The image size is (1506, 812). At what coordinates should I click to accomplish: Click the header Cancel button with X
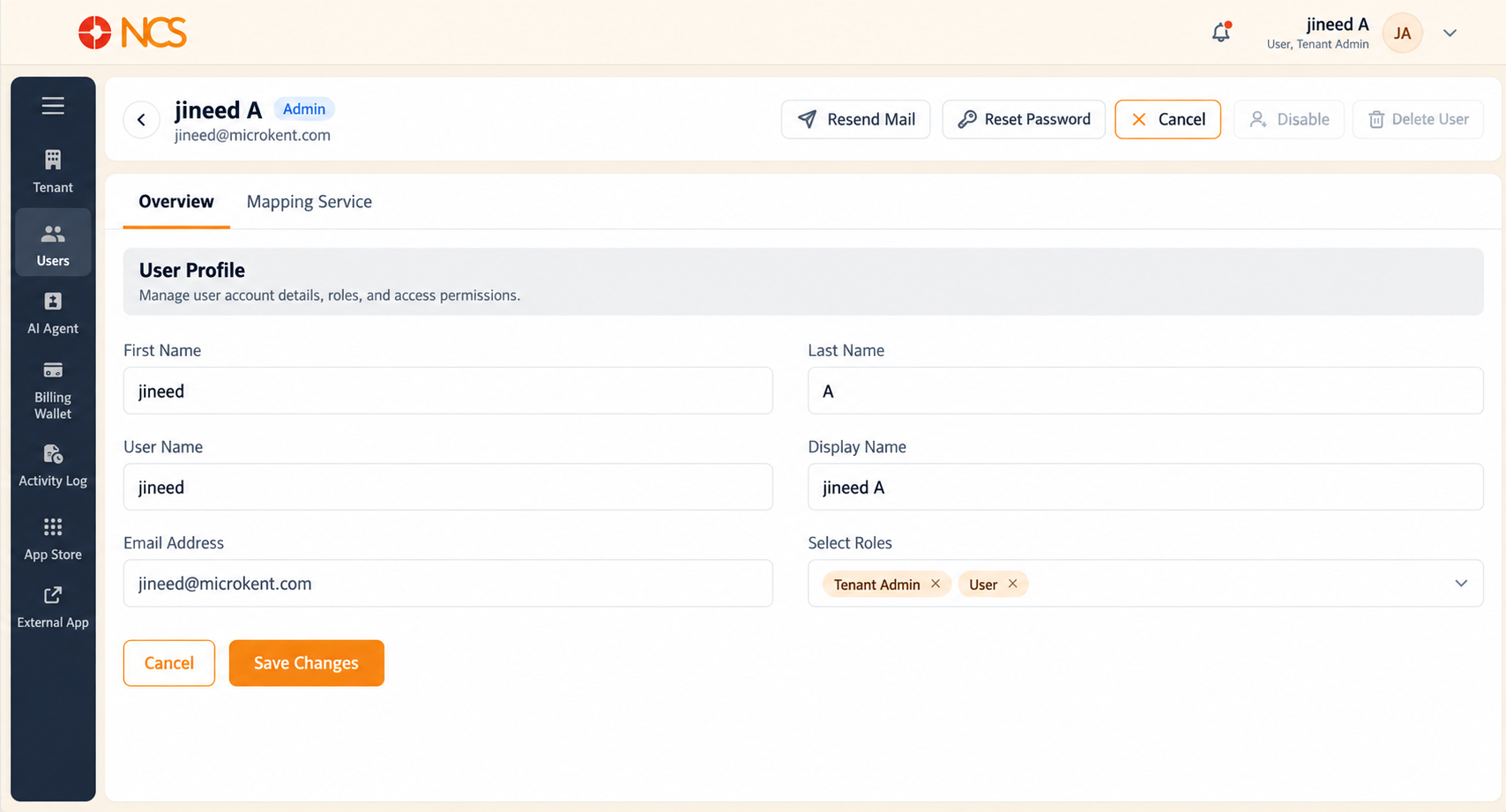(x=1167, y=119)
